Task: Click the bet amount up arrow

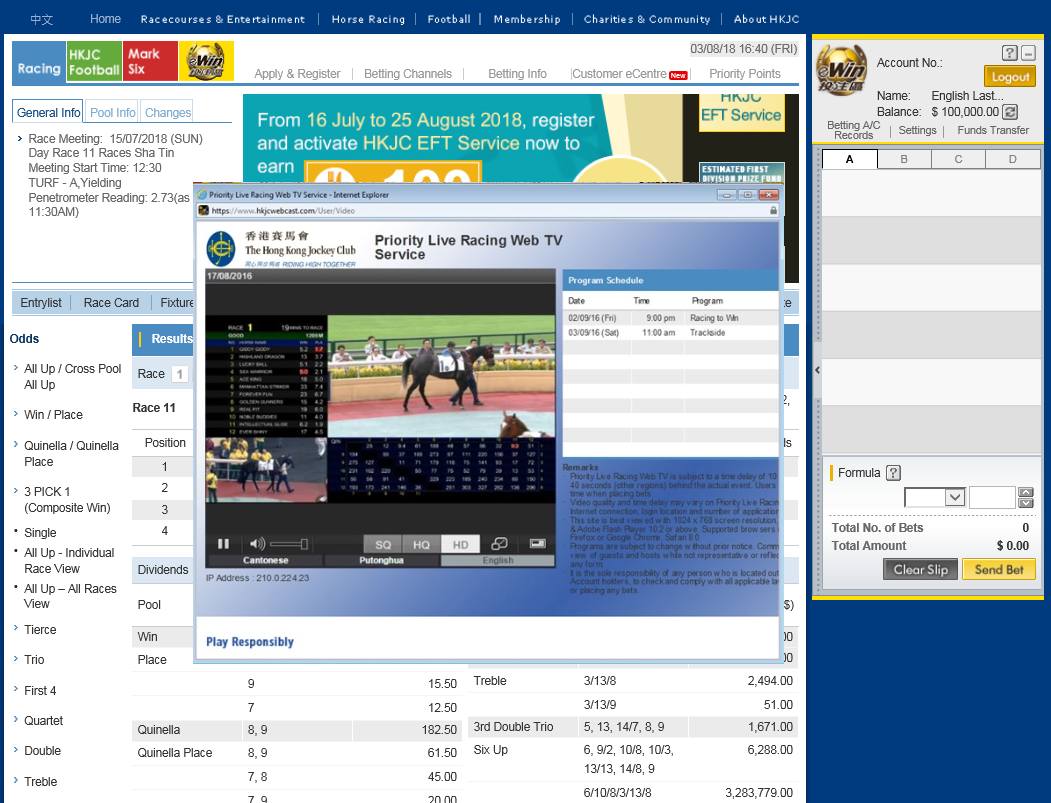Action: [x=1024, y=492]
